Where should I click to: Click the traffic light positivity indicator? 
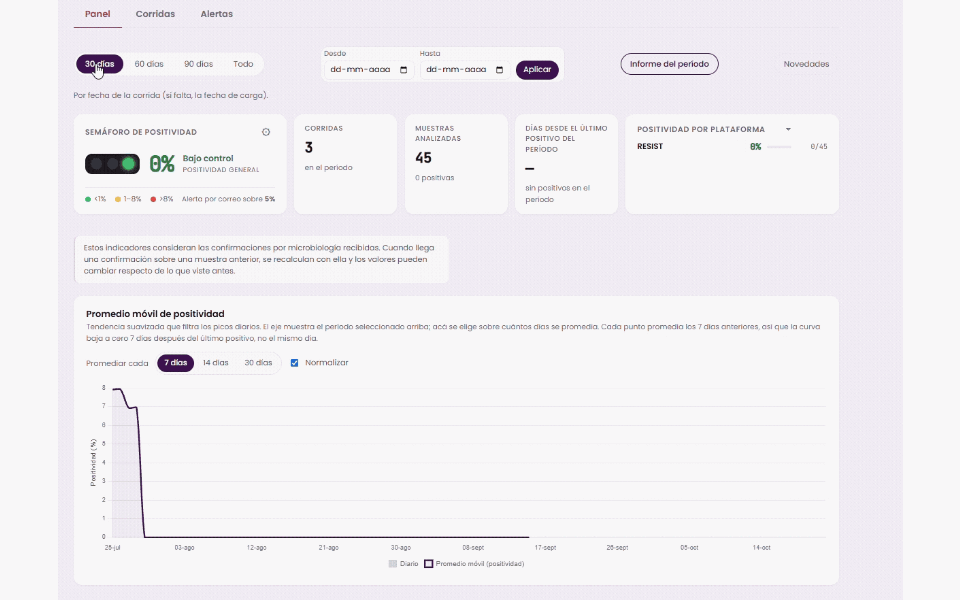(112, 164)
